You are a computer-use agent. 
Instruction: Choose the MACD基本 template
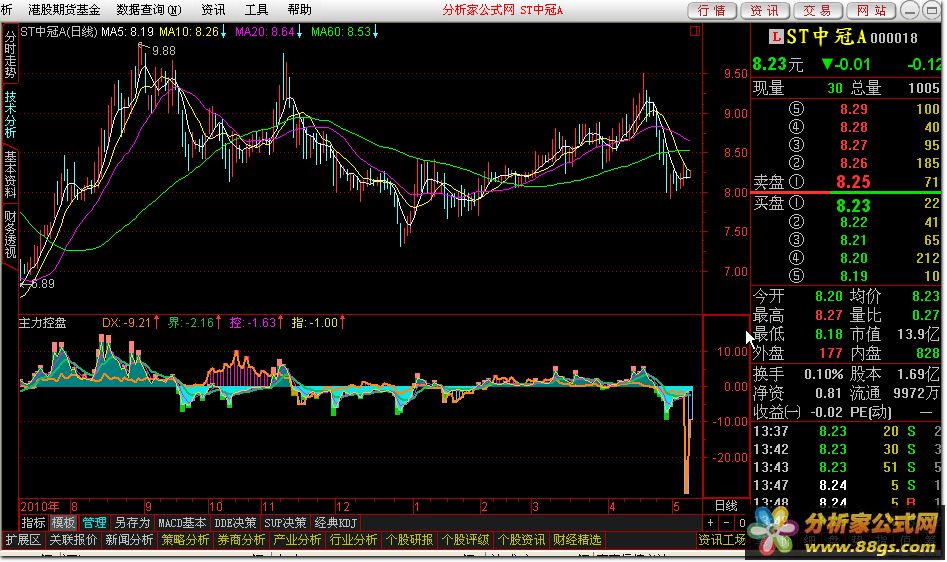point(182,523)
